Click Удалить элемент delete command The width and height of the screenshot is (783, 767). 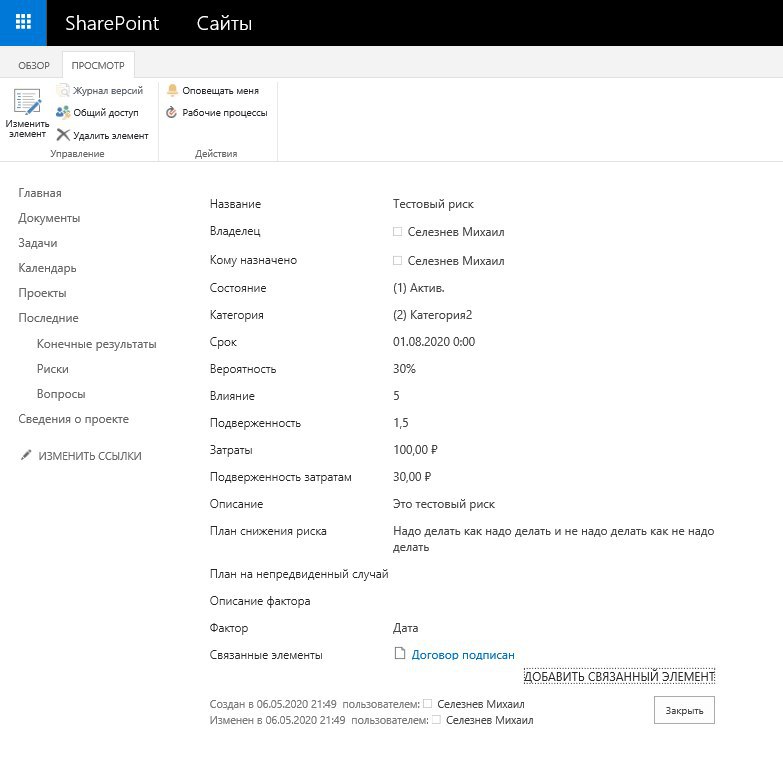click(x=102, y=135)
